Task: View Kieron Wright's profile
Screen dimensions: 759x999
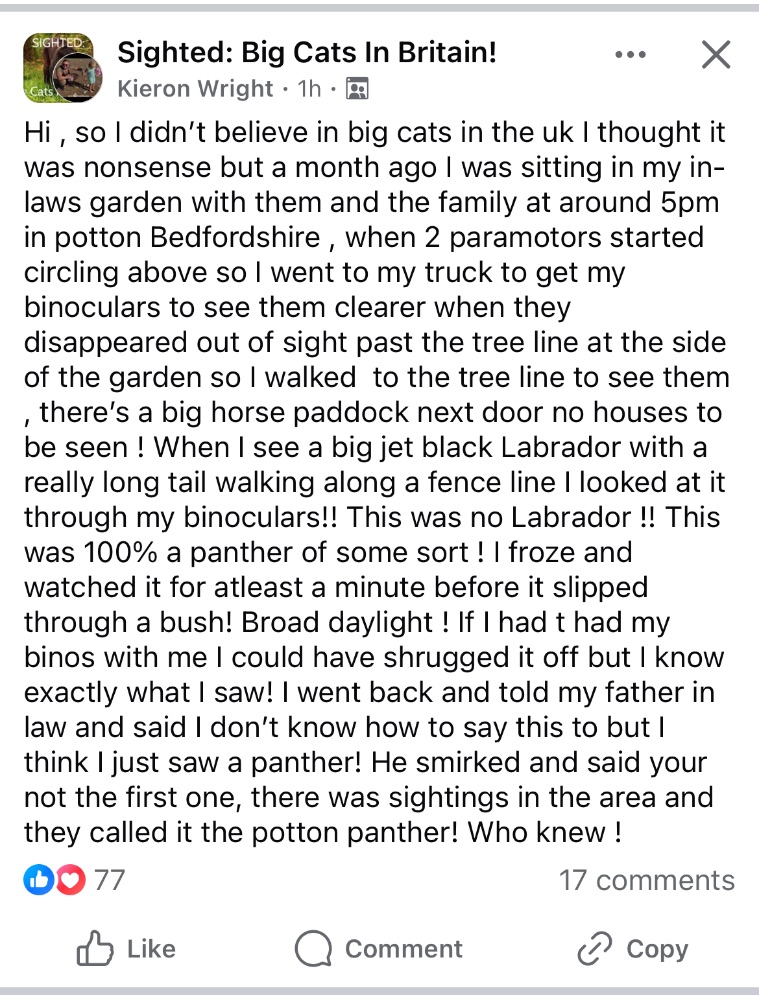Action: pos(195,88)
